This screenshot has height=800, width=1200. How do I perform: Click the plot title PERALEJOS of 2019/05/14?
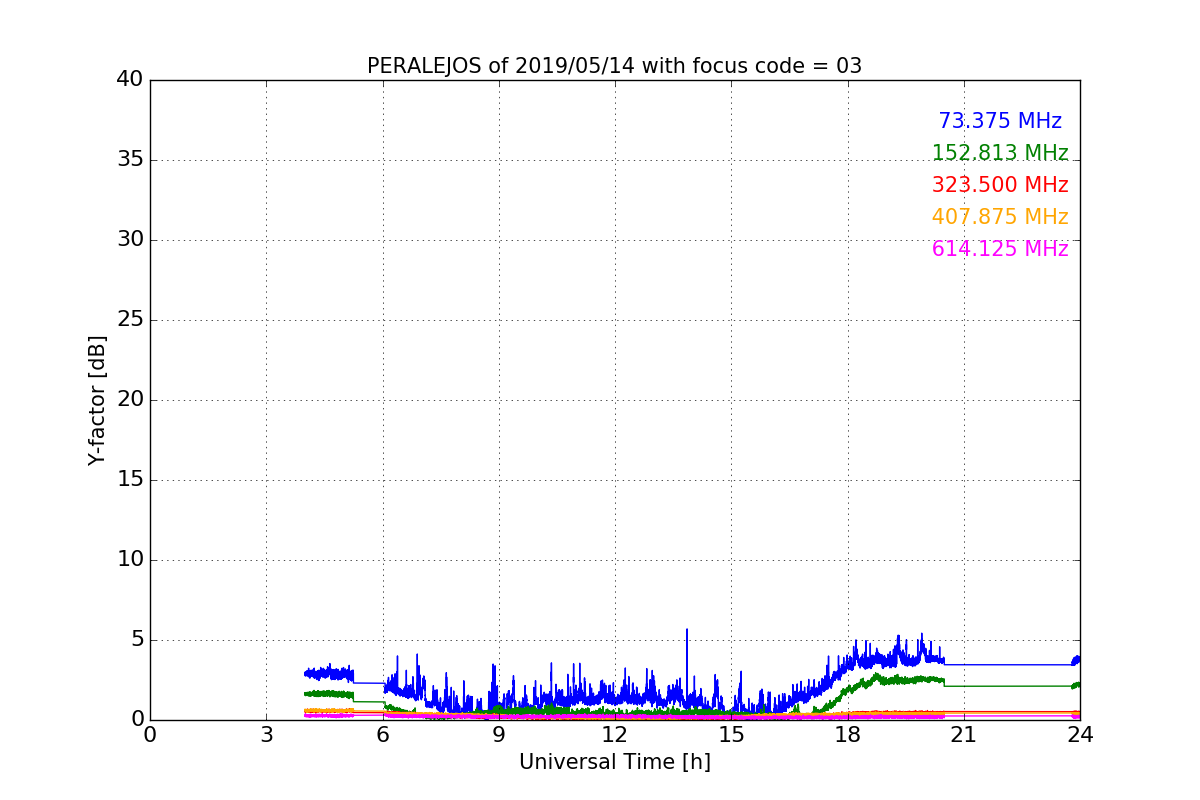[614, 66]
